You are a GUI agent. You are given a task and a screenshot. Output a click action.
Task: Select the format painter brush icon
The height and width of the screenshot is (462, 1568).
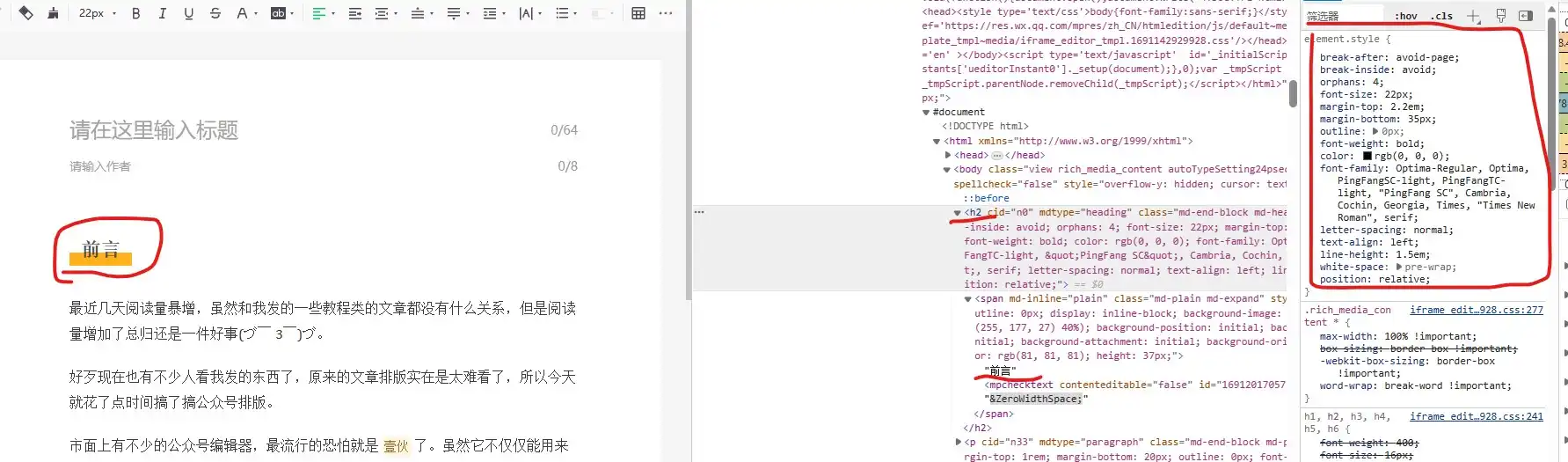pos(54,13)
